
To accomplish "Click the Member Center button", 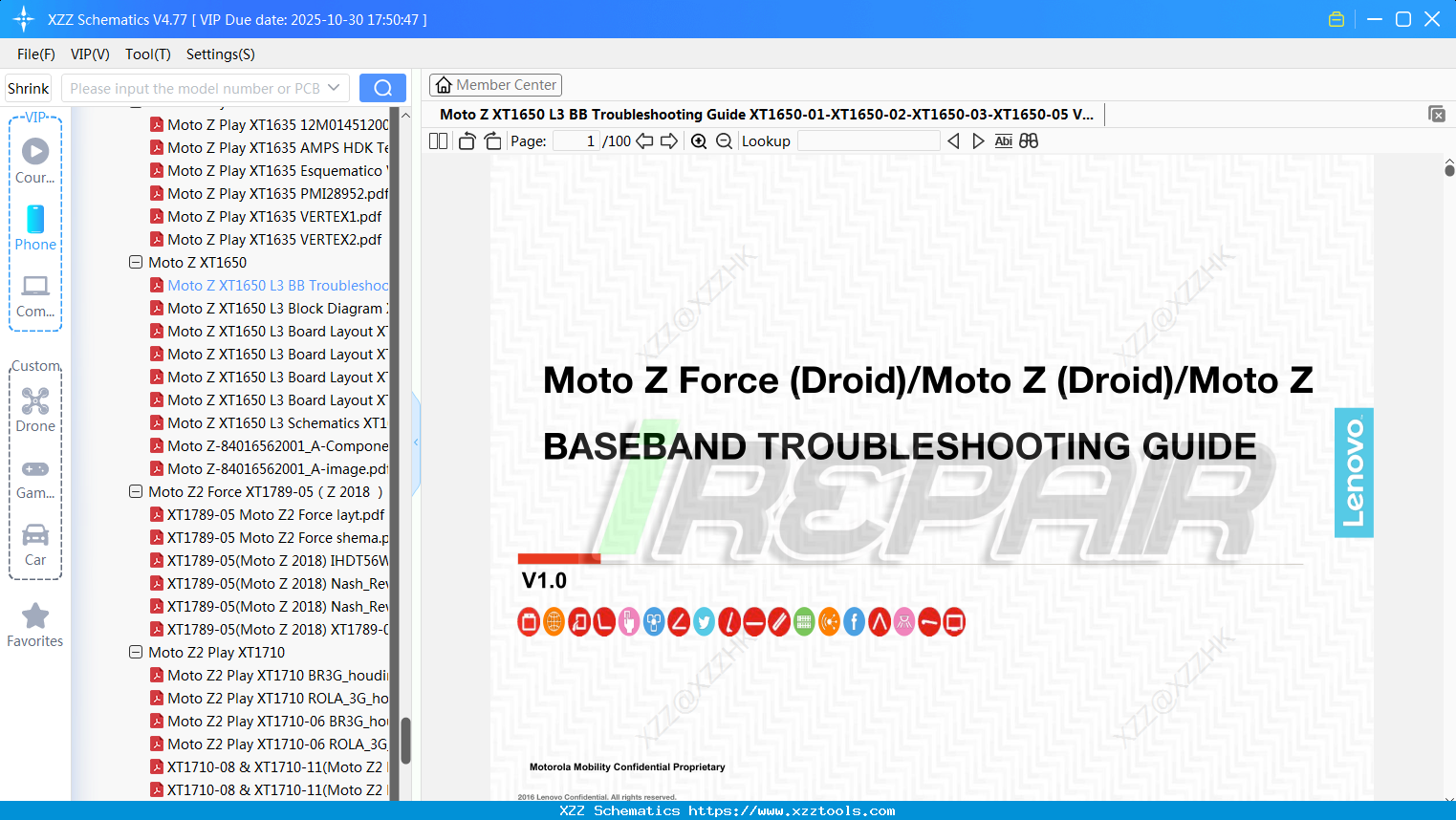I will 495,84.
